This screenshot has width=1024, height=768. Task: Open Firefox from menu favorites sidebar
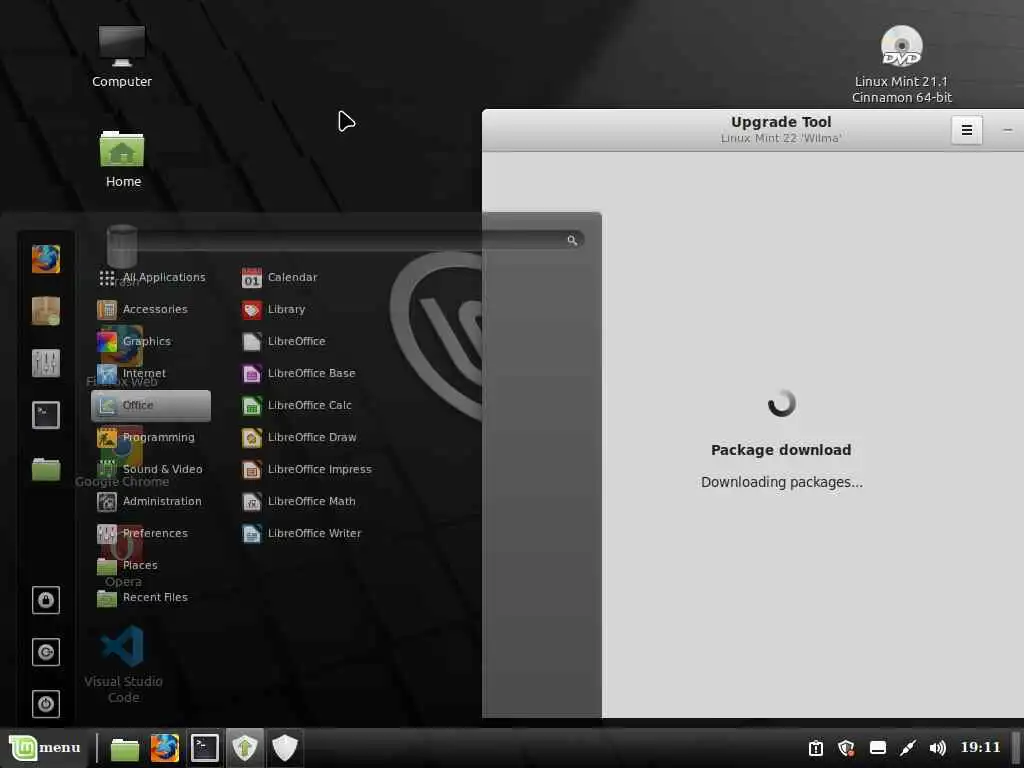click(x=46, y=259)
